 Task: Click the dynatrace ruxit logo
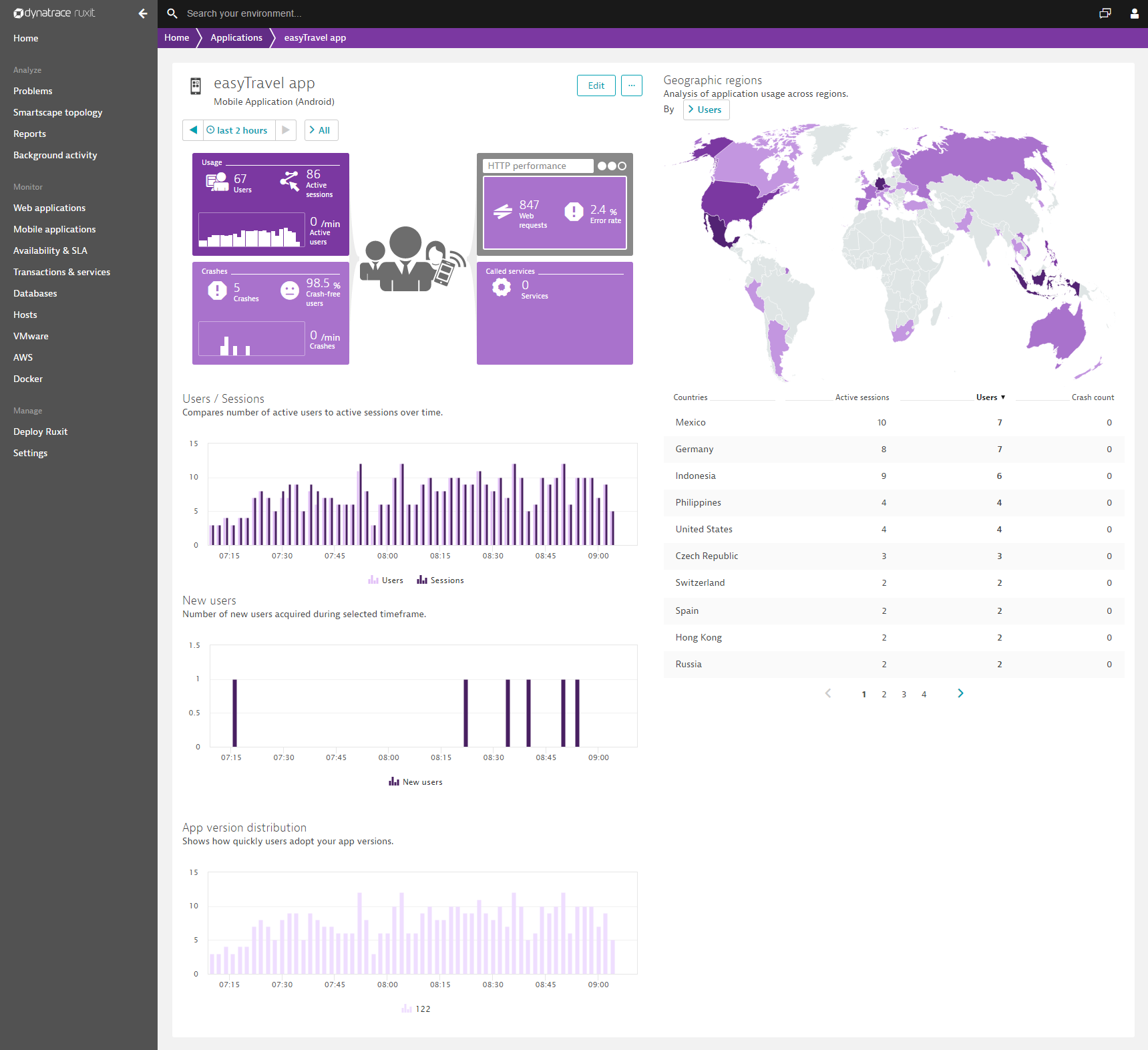(x=55, y=13)
